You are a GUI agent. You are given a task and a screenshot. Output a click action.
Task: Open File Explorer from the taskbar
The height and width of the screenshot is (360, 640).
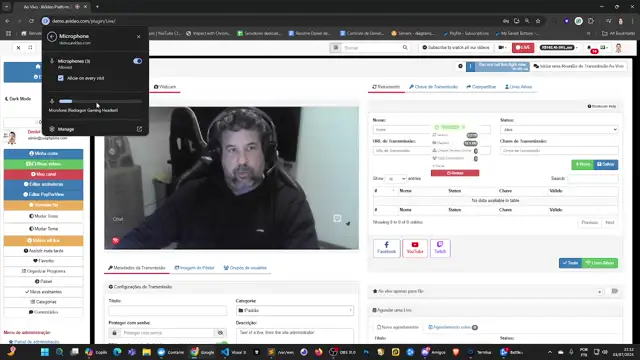[146, 352]
